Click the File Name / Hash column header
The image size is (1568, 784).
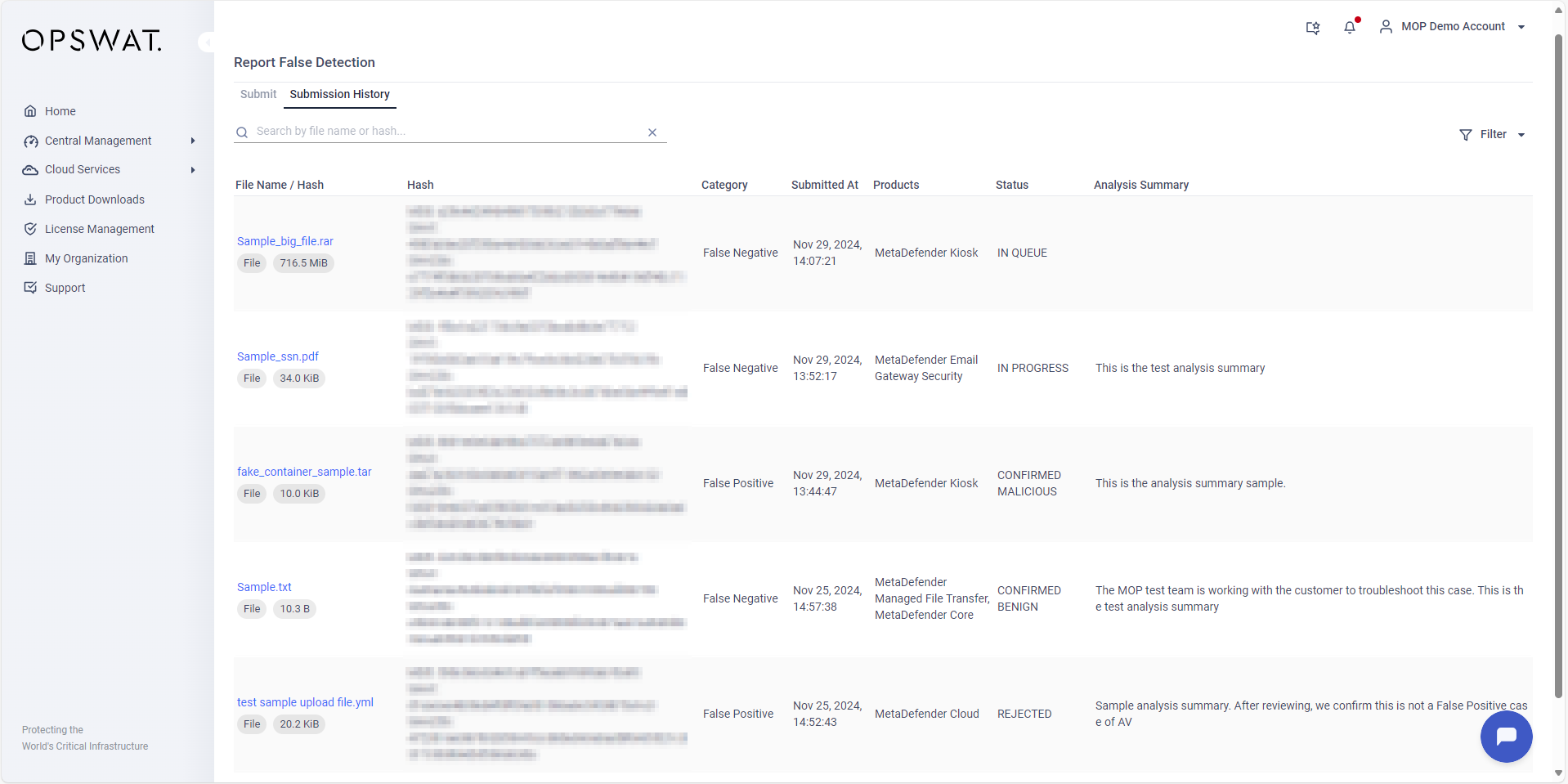coord(280,185)
